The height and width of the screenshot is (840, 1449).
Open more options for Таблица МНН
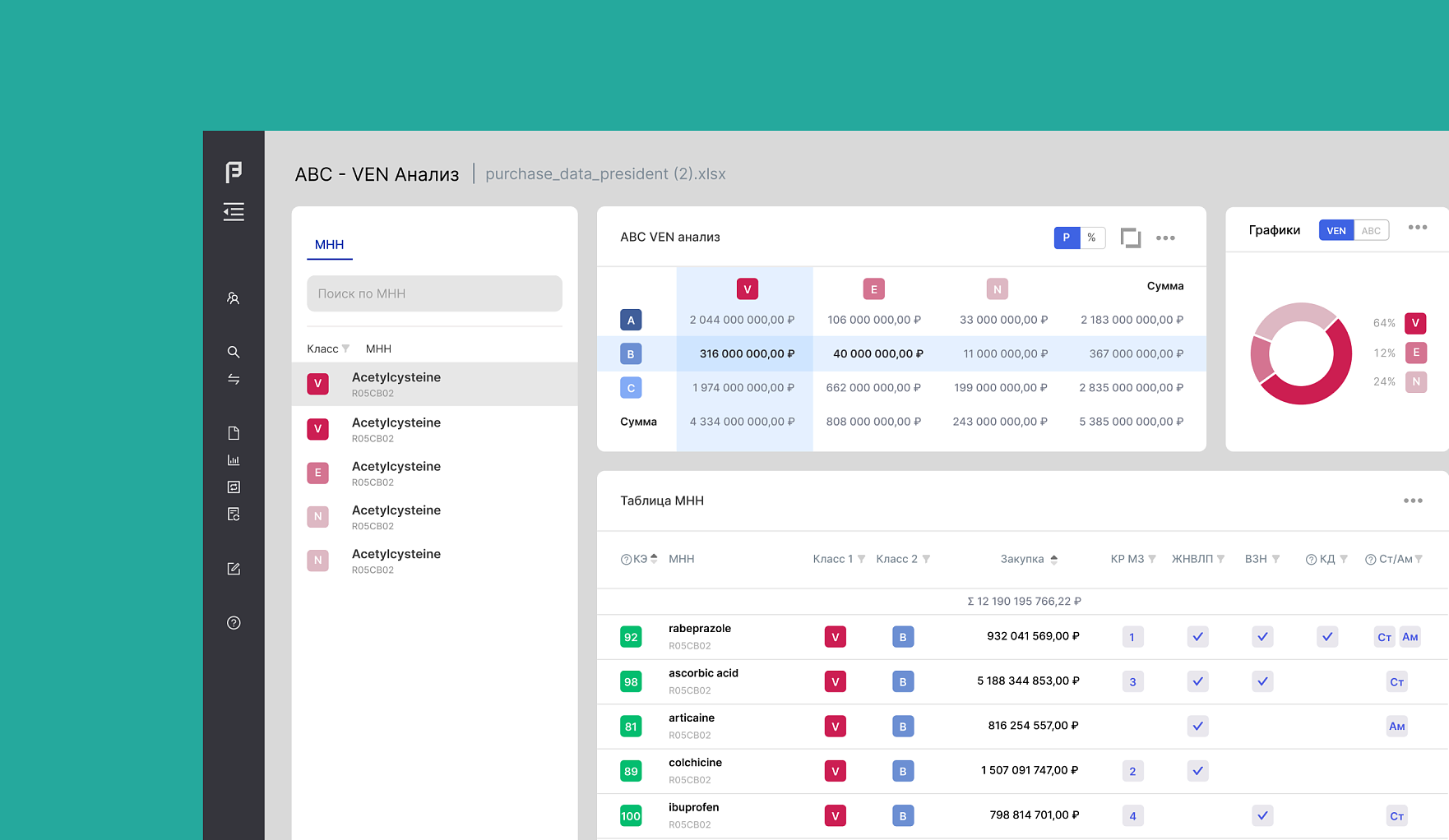point(1413,501)
